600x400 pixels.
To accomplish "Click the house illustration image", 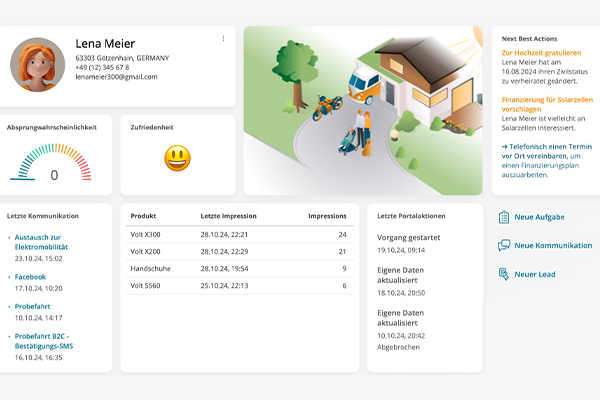I will coord(363,111).
